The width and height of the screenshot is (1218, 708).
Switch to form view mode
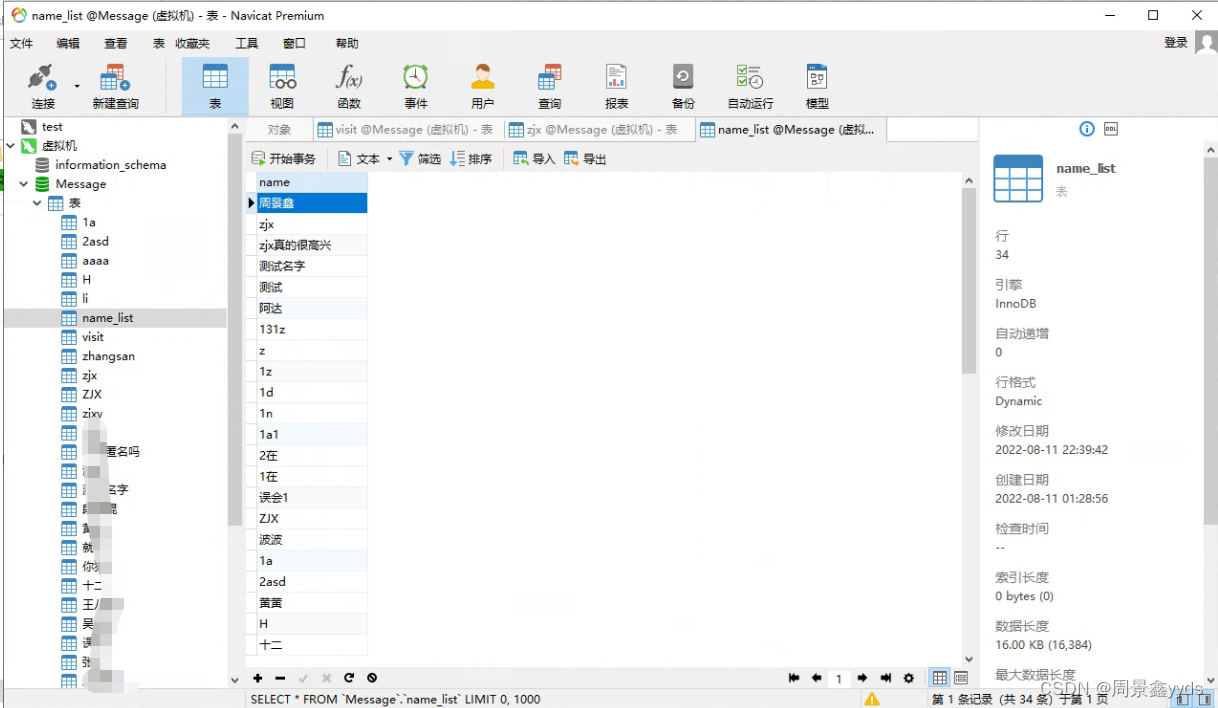[961, 678]
